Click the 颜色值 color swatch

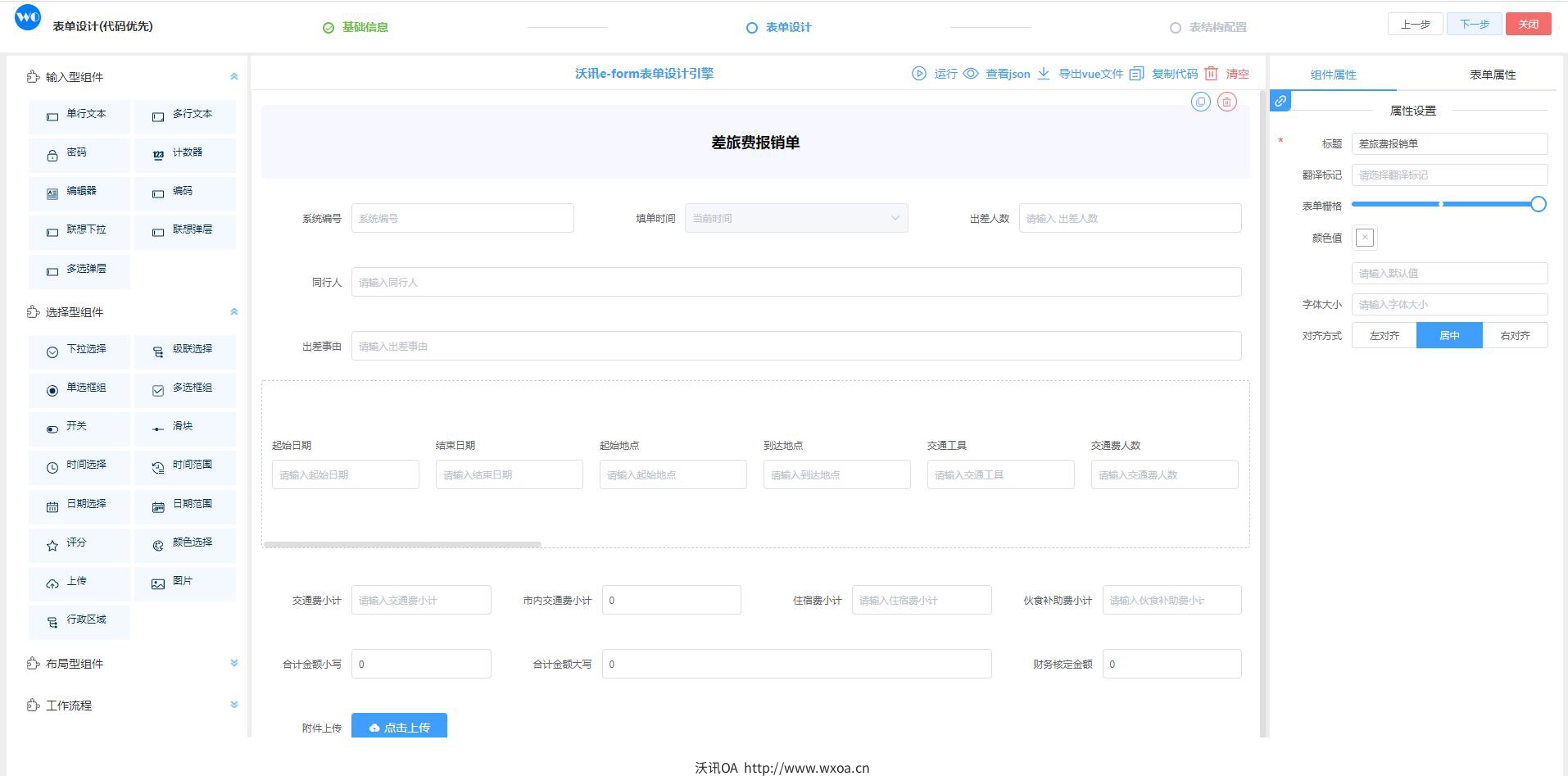point(1364,238)
